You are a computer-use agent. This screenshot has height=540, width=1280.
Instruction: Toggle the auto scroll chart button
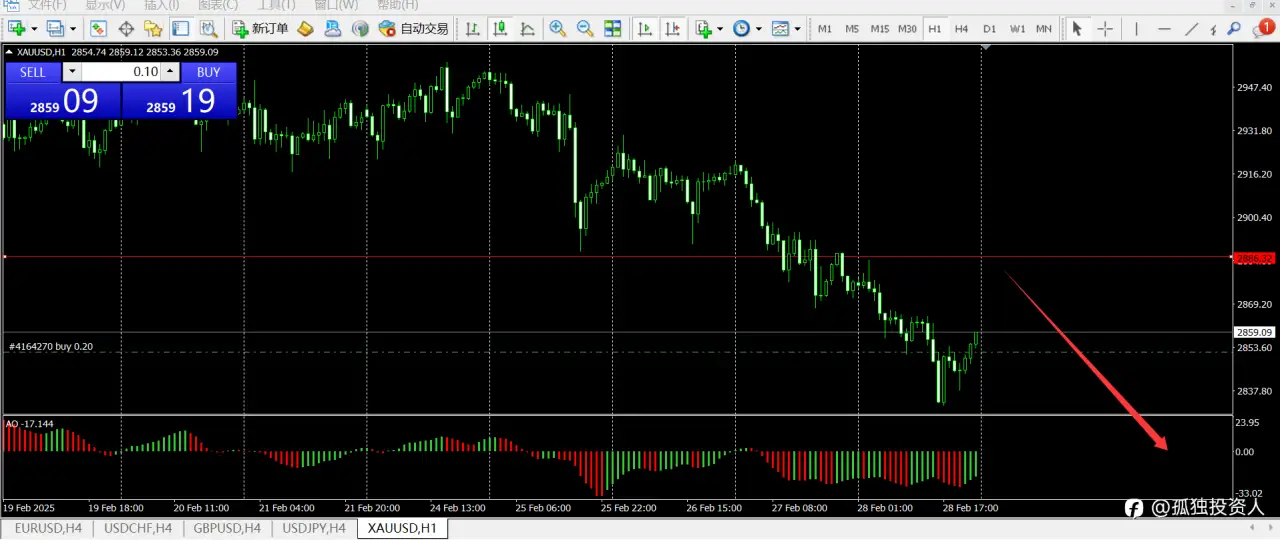click(x=646, y=29)
